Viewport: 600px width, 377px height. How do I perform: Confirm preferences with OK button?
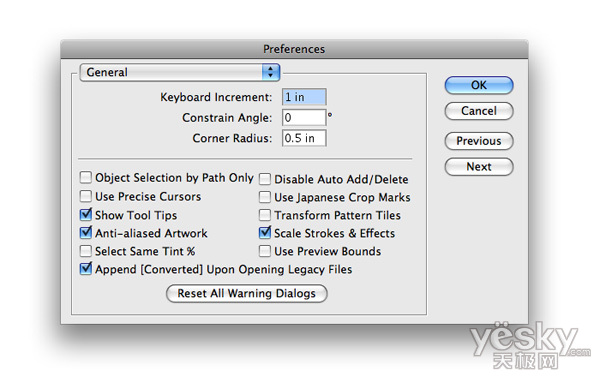tap(479, 85)
